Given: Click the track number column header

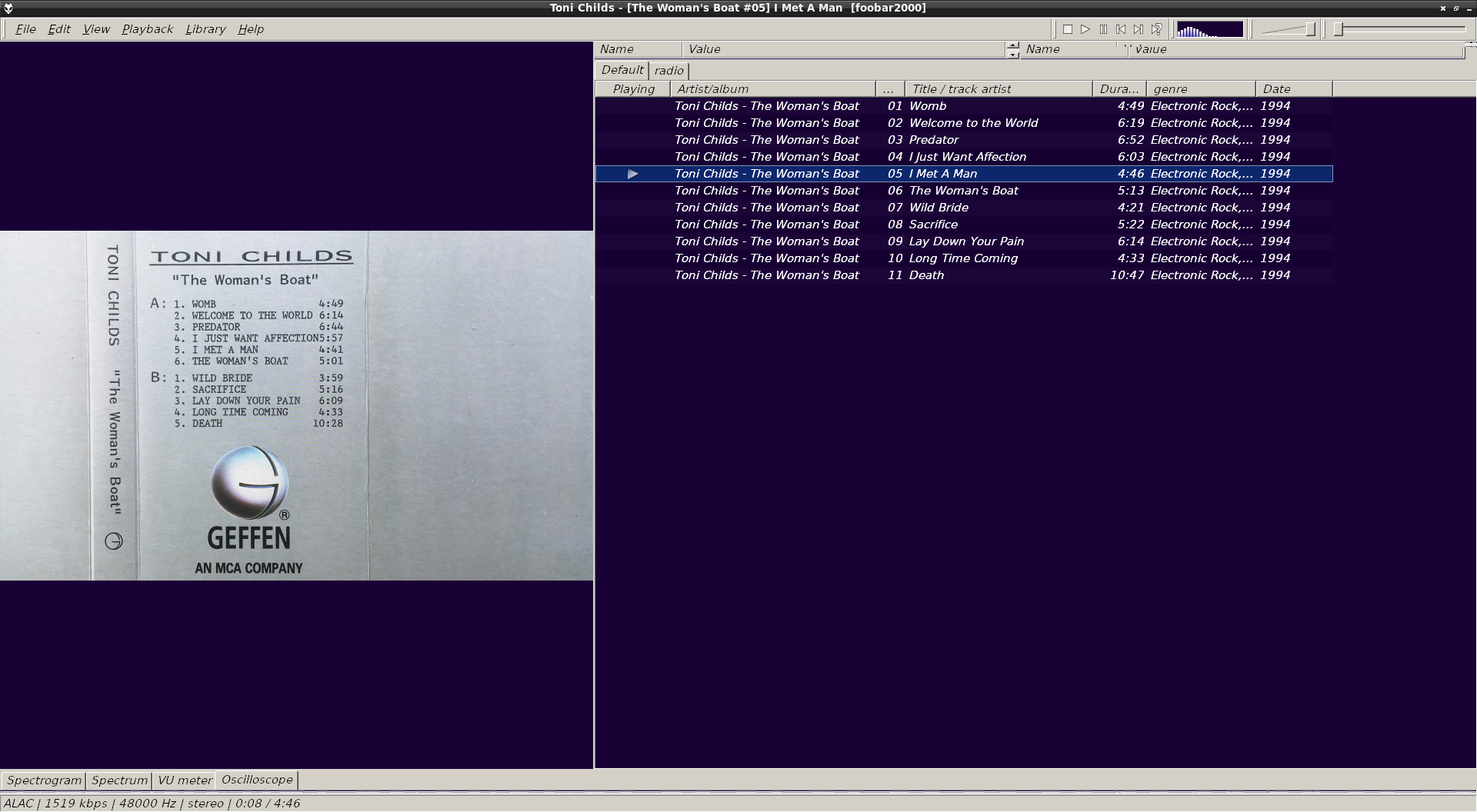Looking at the screenshot, I should (x=890, y=89).
